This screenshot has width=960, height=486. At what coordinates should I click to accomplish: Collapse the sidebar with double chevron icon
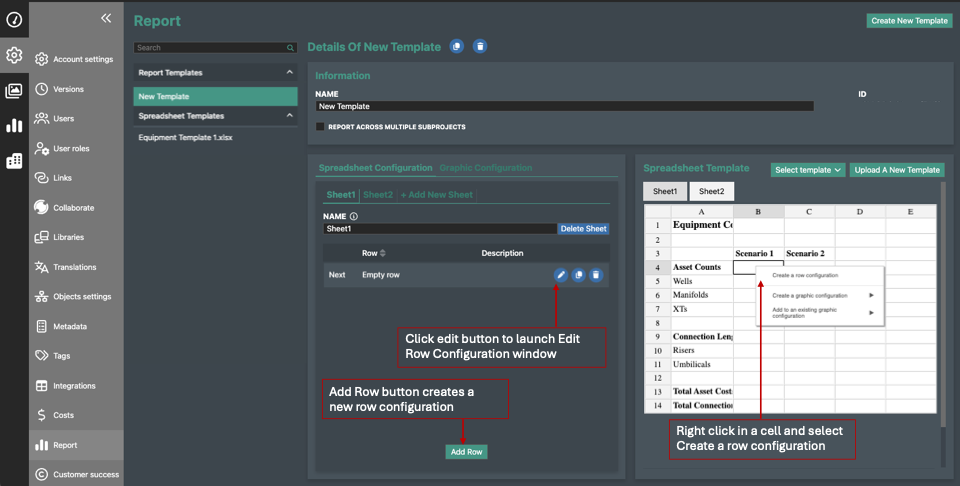[x=106, y=18]
